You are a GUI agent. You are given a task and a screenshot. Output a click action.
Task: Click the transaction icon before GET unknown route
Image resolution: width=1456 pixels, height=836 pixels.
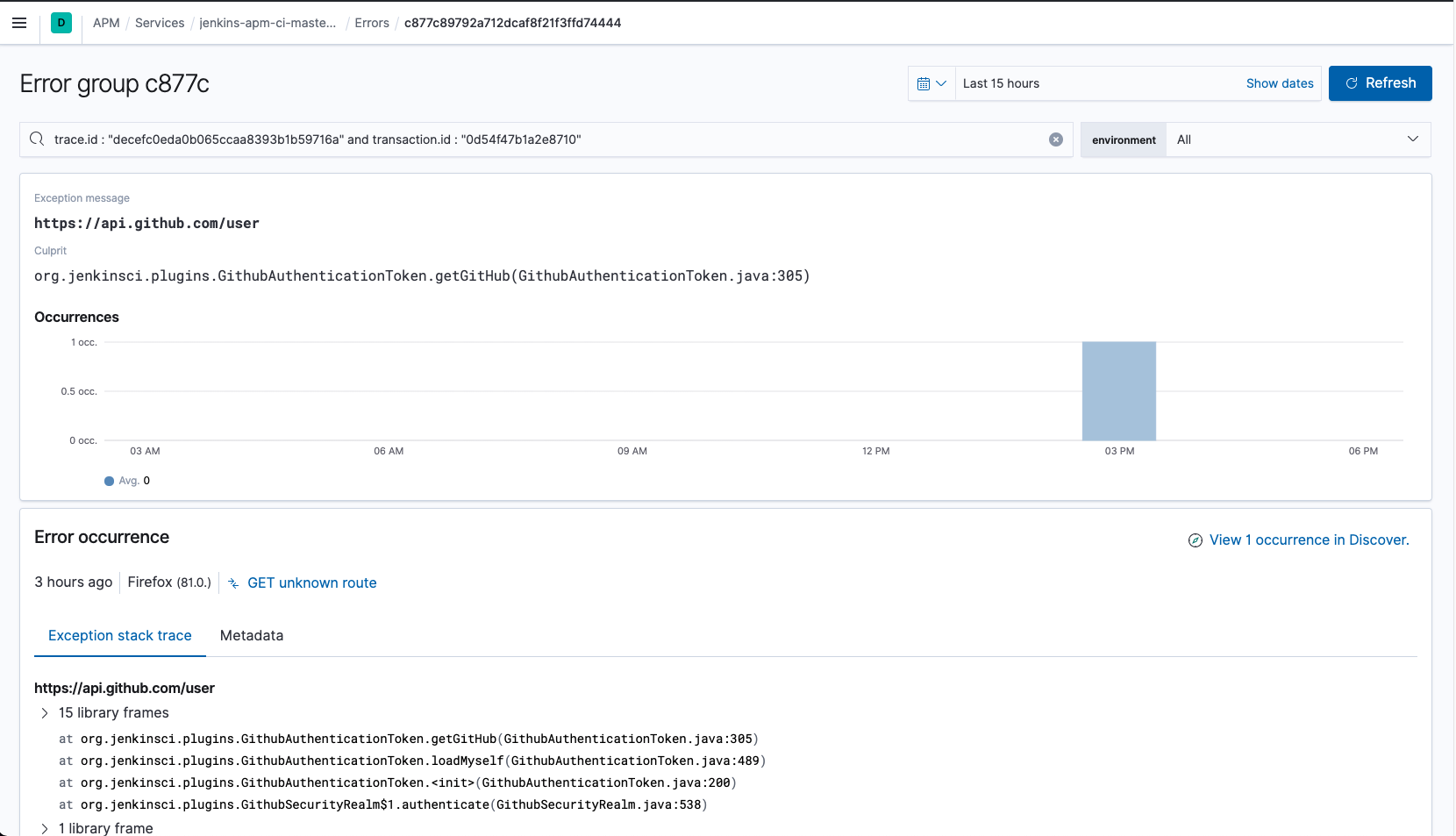pos(232,582)
